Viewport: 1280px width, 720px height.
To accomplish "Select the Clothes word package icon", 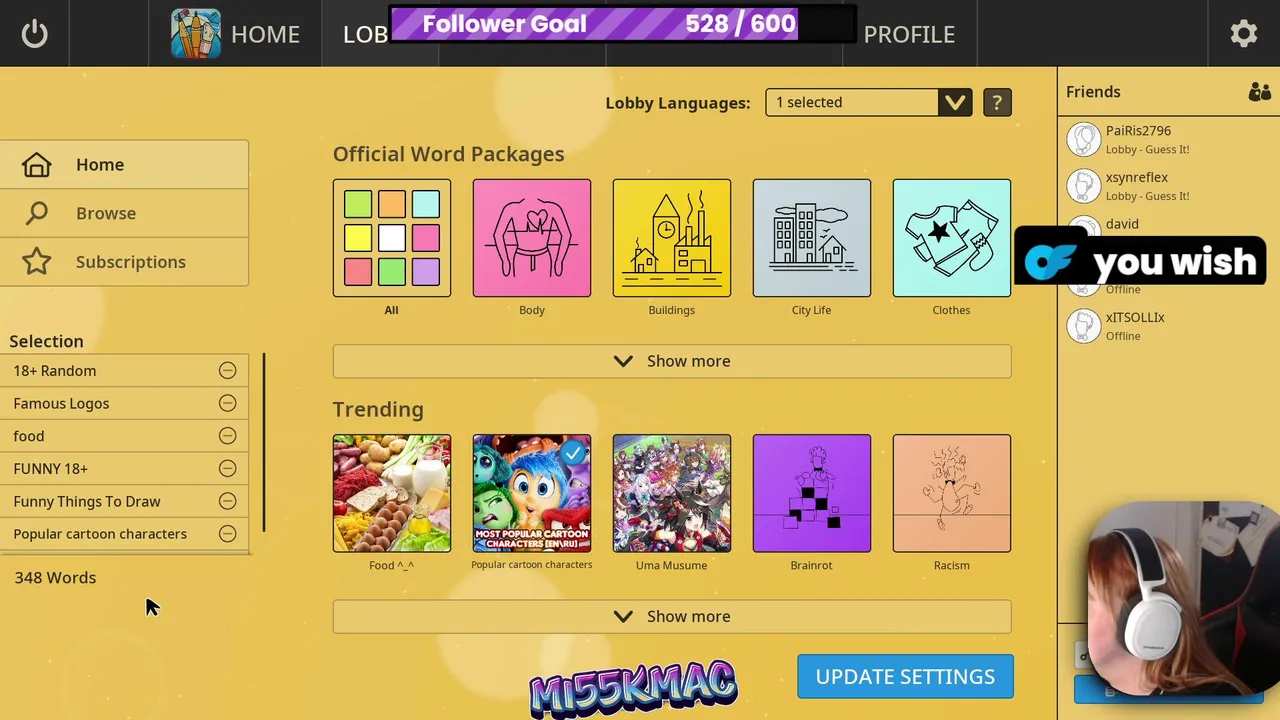I will (x=952, y=238).
